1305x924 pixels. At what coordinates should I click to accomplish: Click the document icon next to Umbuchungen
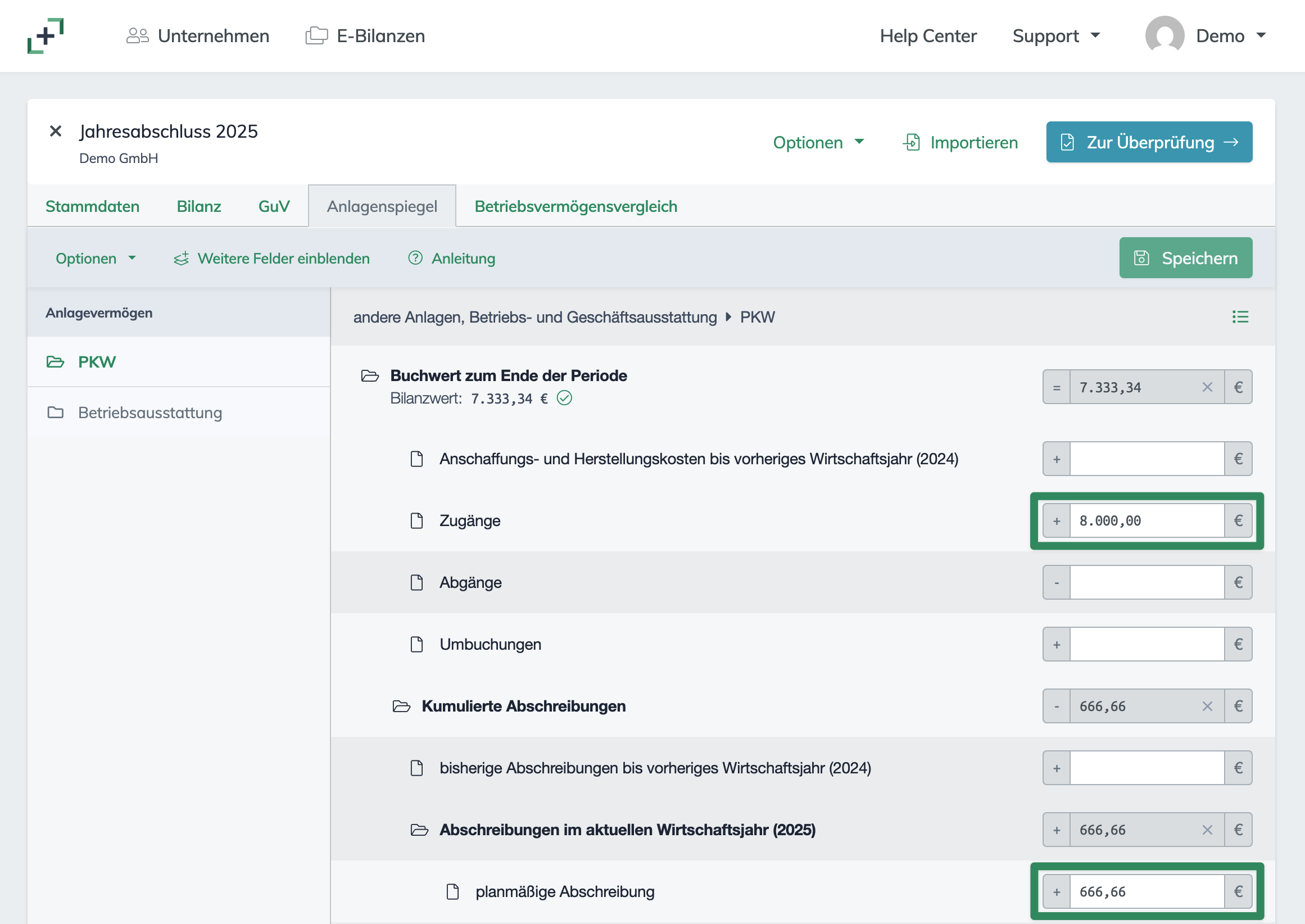coord(416,645)
